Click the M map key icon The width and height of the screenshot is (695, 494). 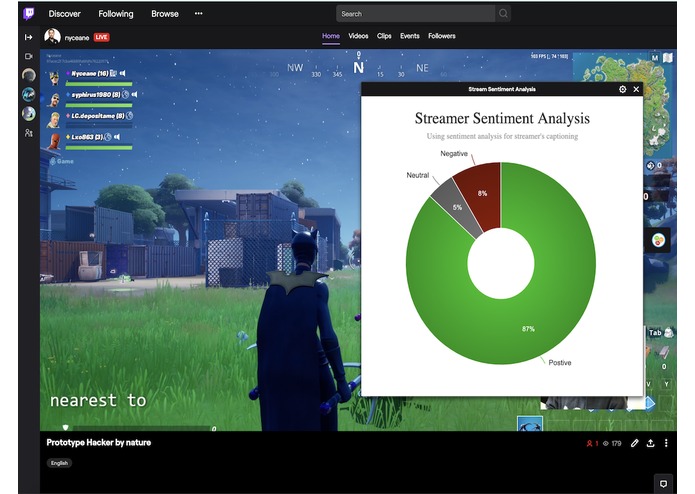click(655, 58)
